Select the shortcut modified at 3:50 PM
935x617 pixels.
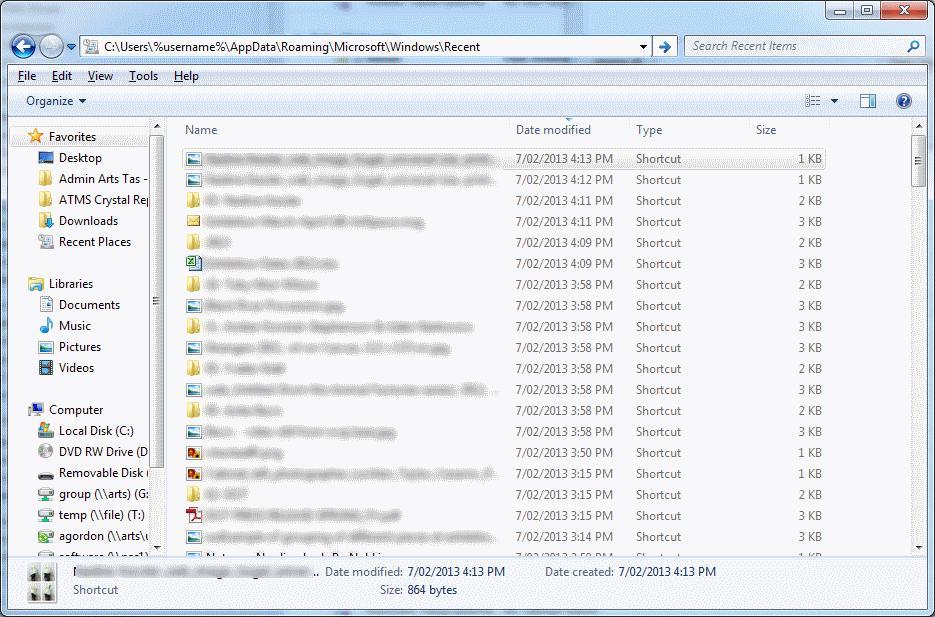tap(503, 452)
